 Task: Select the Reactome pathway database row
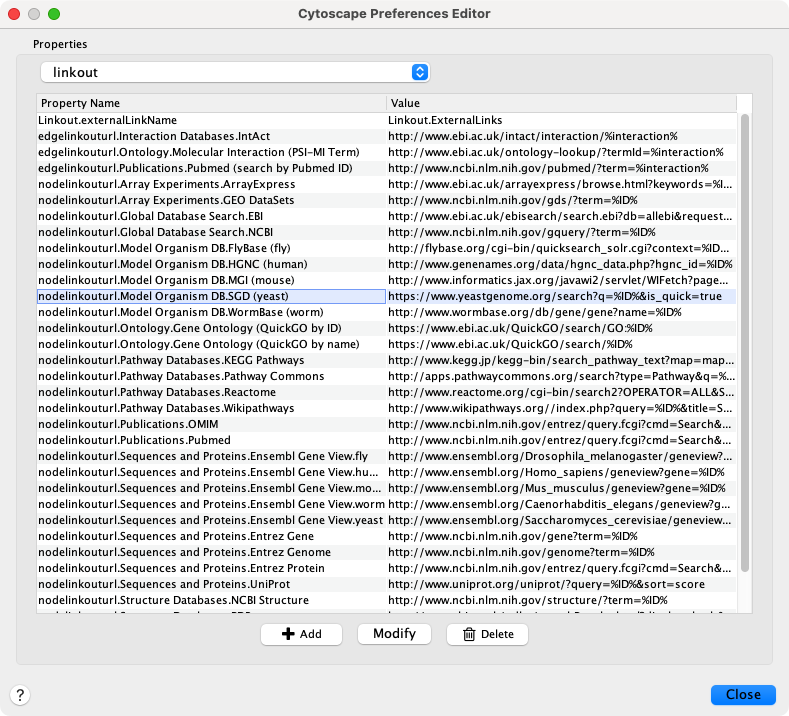pyautogui.click(x=210, y=392)
